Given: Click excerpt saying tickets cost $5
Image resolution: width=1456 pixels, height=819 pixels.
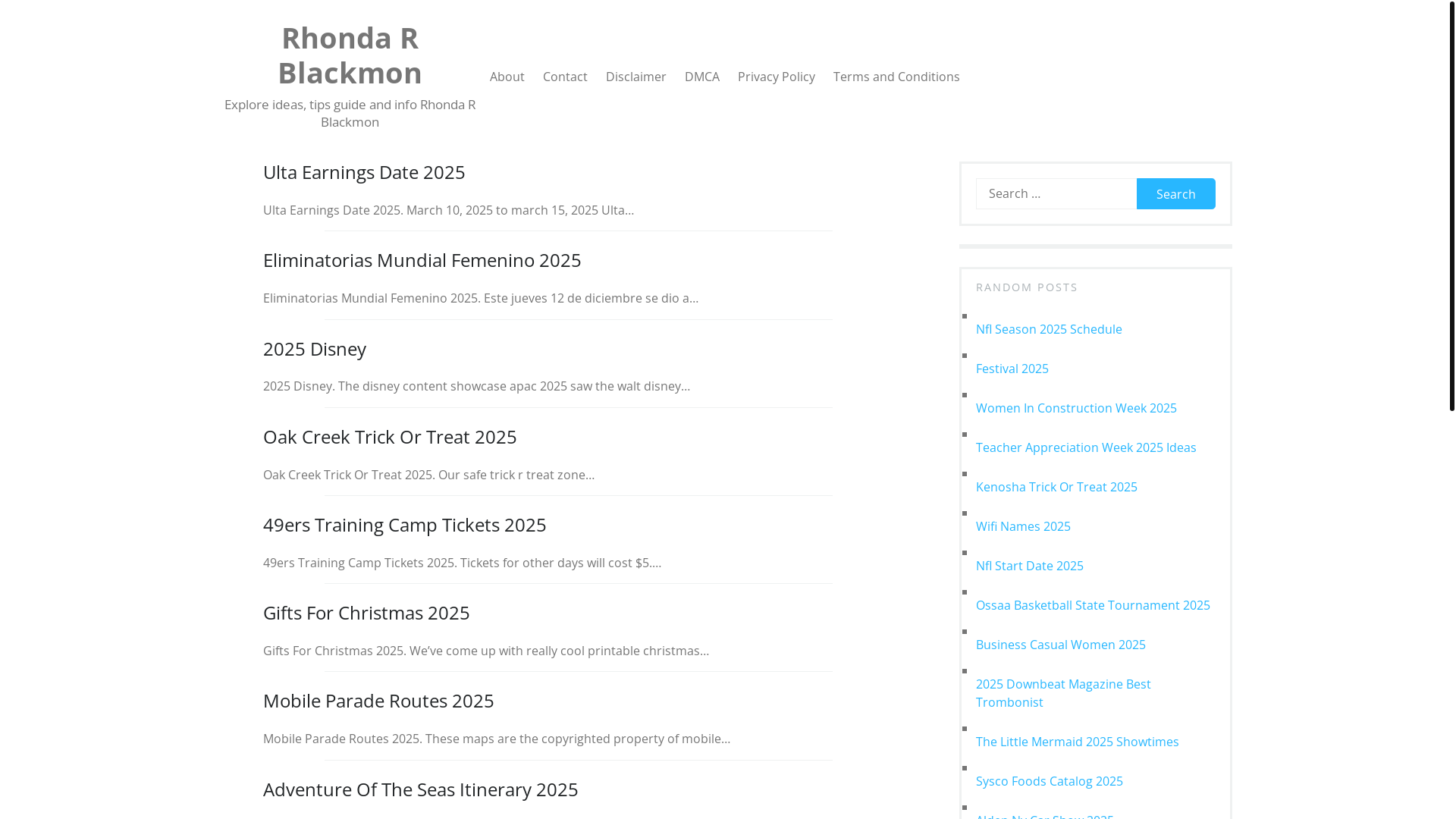Looking at the screenshot, I should click(462, 563).
